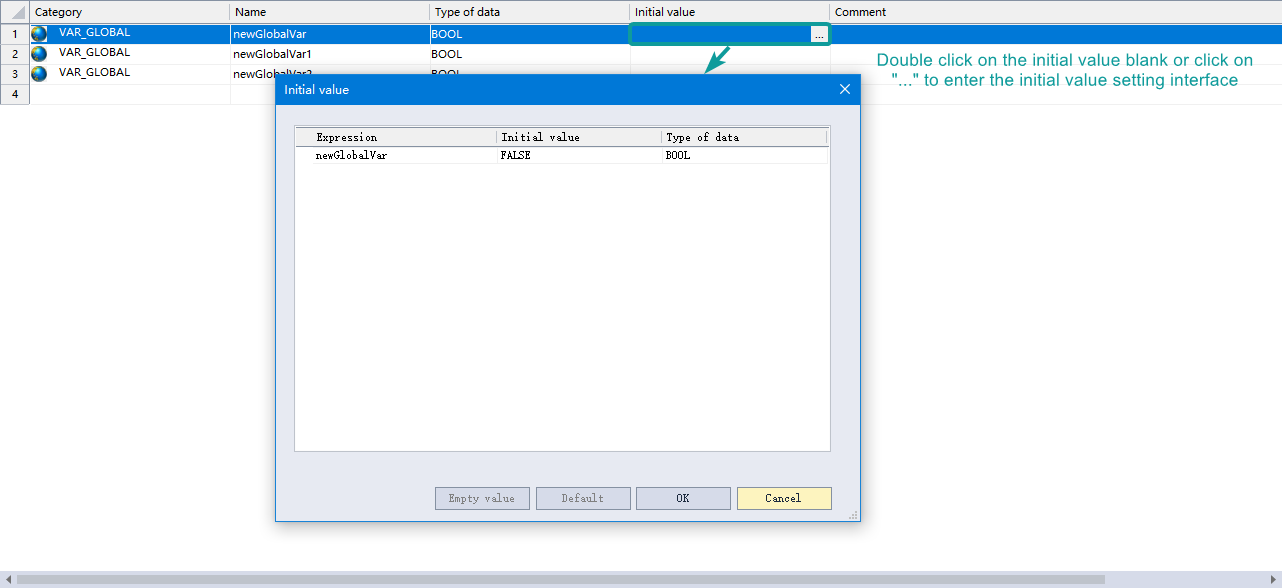Click the Expression column header in dialog
This screenshot has width=1282, height=588.
point(396,137)
